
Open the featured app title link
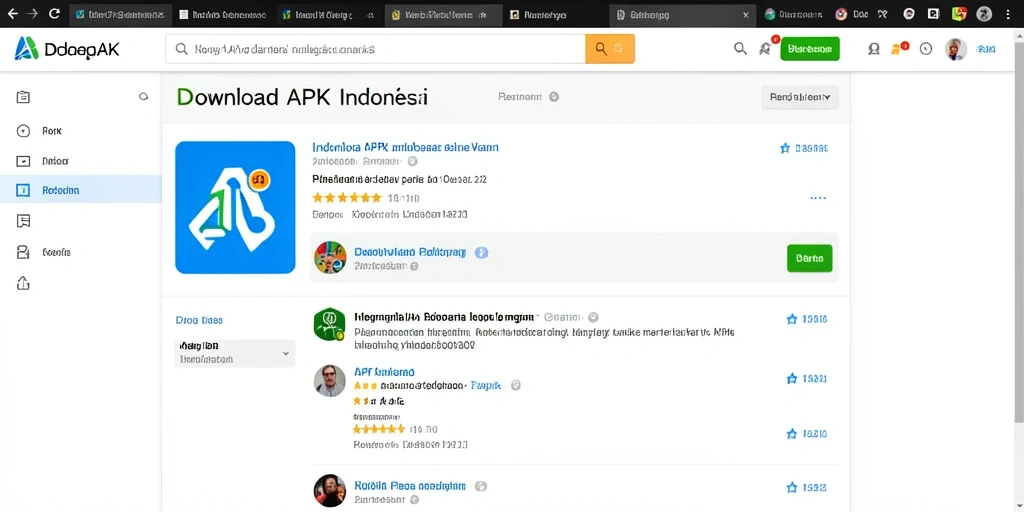pyautogui.click(x=406, y=147)
